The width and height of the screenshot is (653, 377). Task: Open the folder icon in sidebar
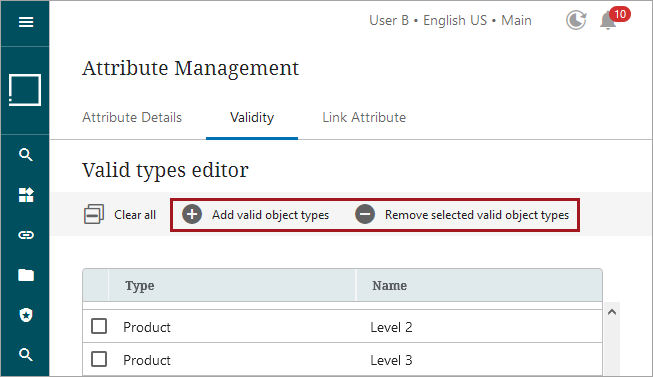pyautogui.click(x=26, y=275)
